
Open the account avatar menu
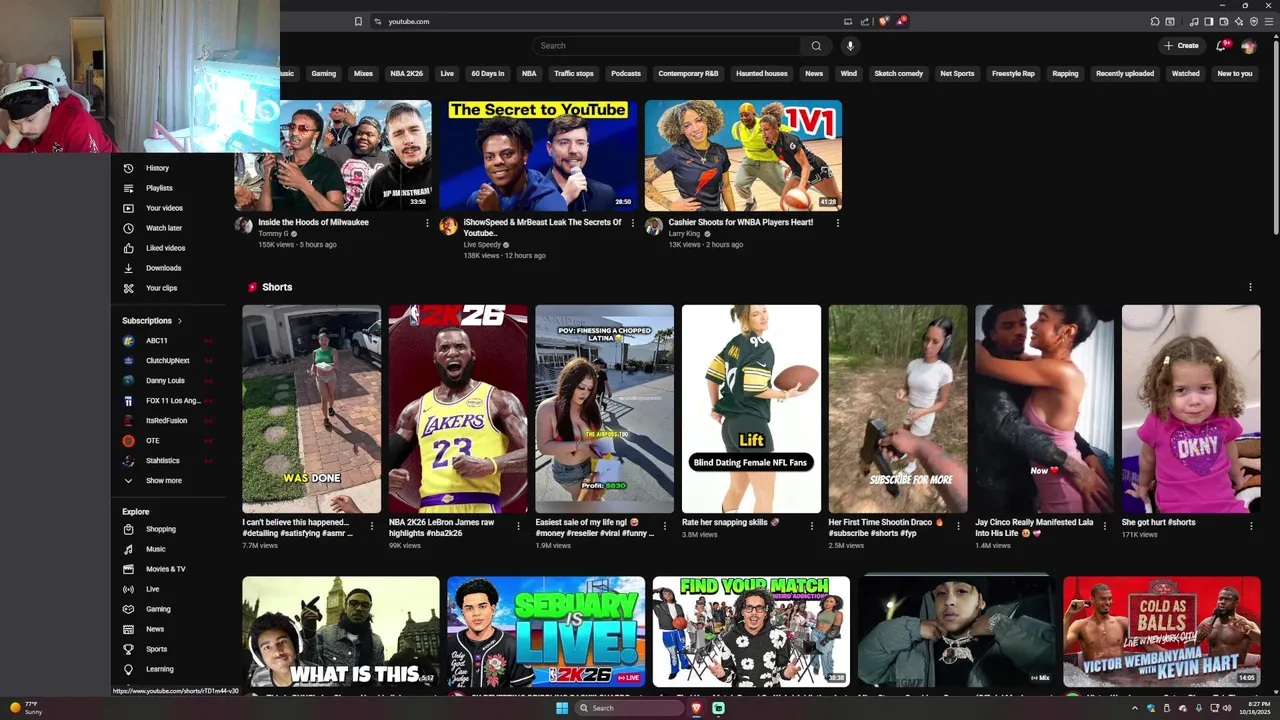(1248, 46)
